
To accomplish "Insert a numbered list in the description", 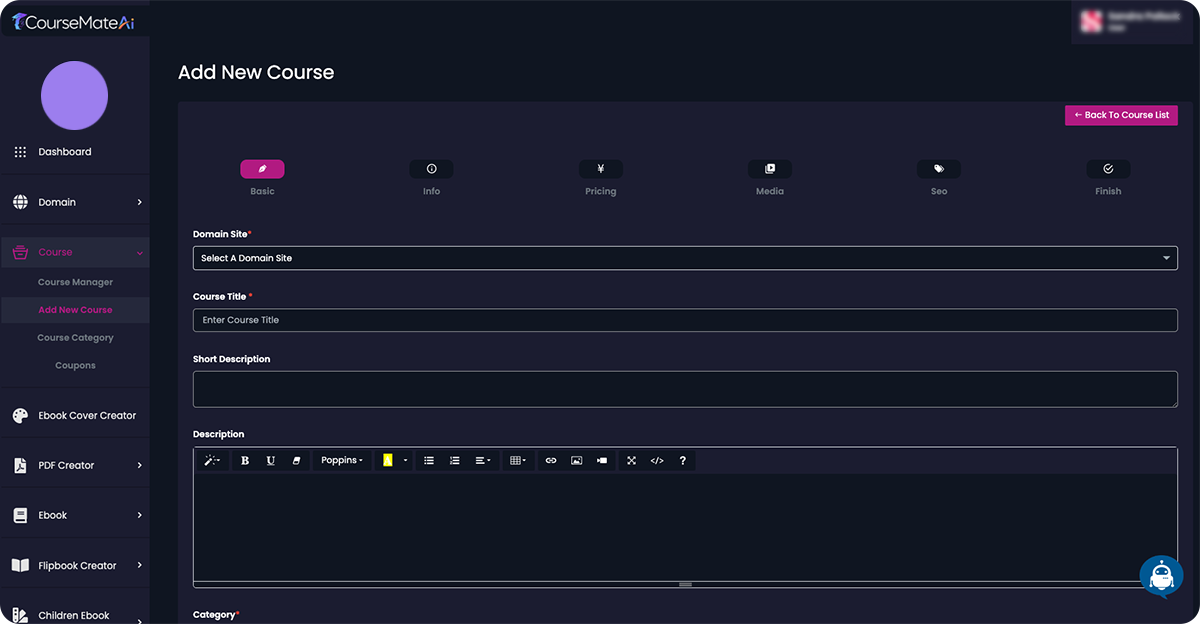I will (455, 460).
